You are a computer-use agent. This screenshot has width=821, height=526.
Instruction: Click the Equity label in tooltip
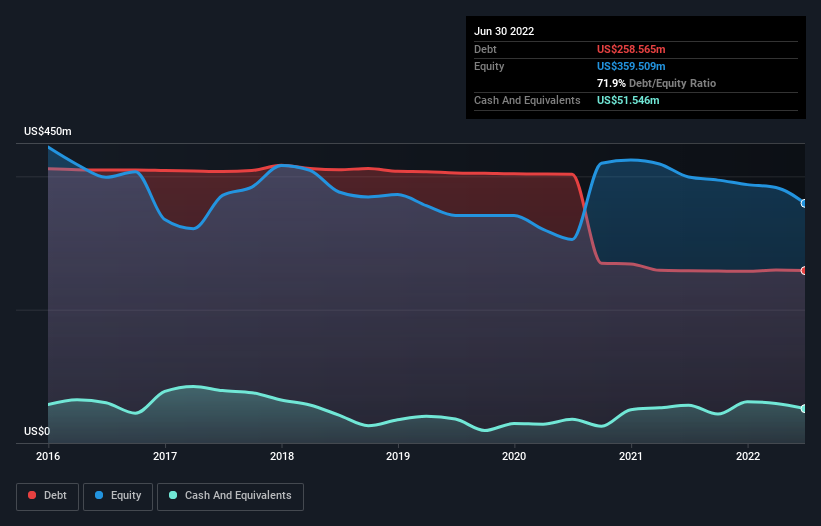[489, 66]
